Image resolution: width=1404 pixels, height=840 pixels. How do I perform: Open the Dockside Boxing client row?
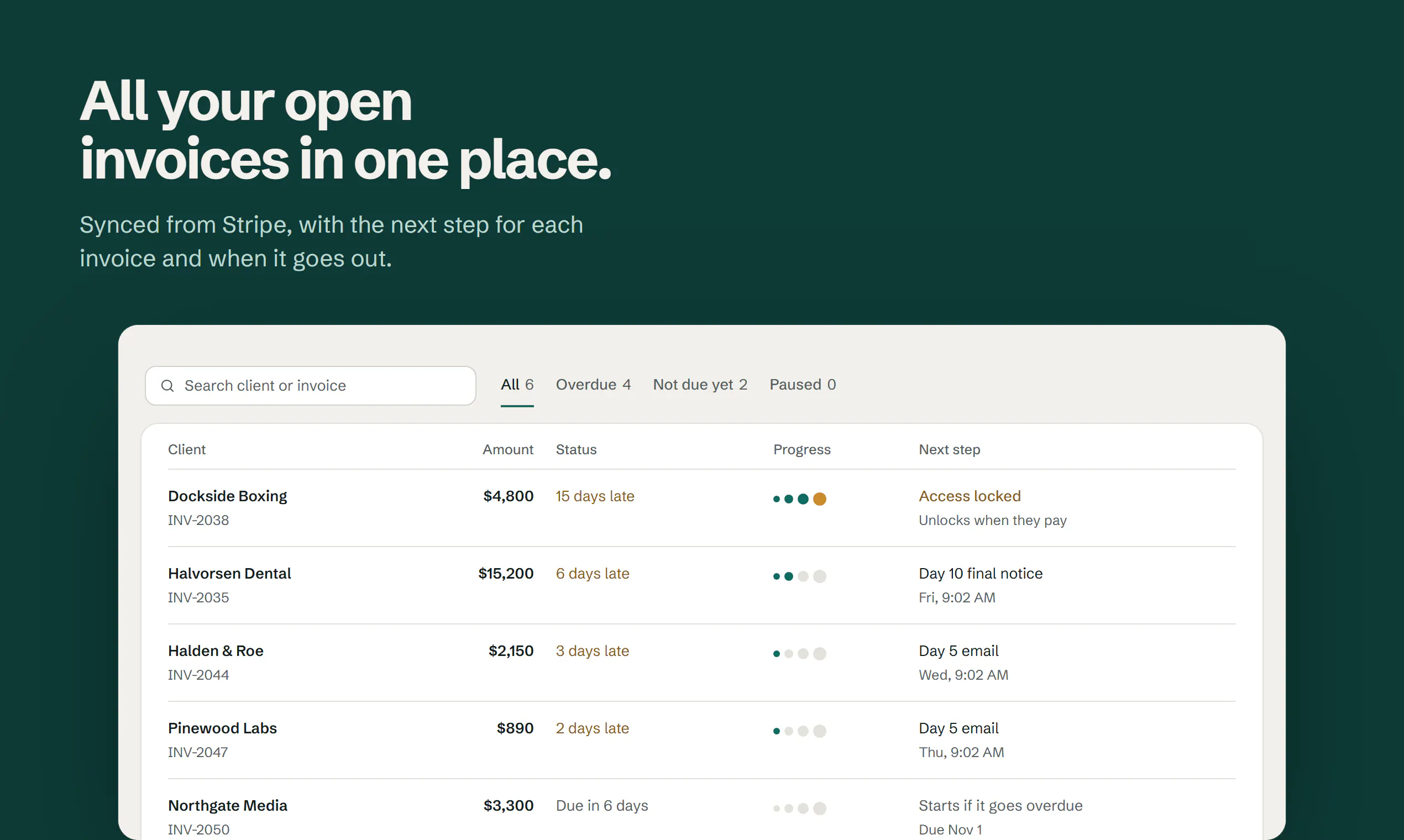(702, 508)
